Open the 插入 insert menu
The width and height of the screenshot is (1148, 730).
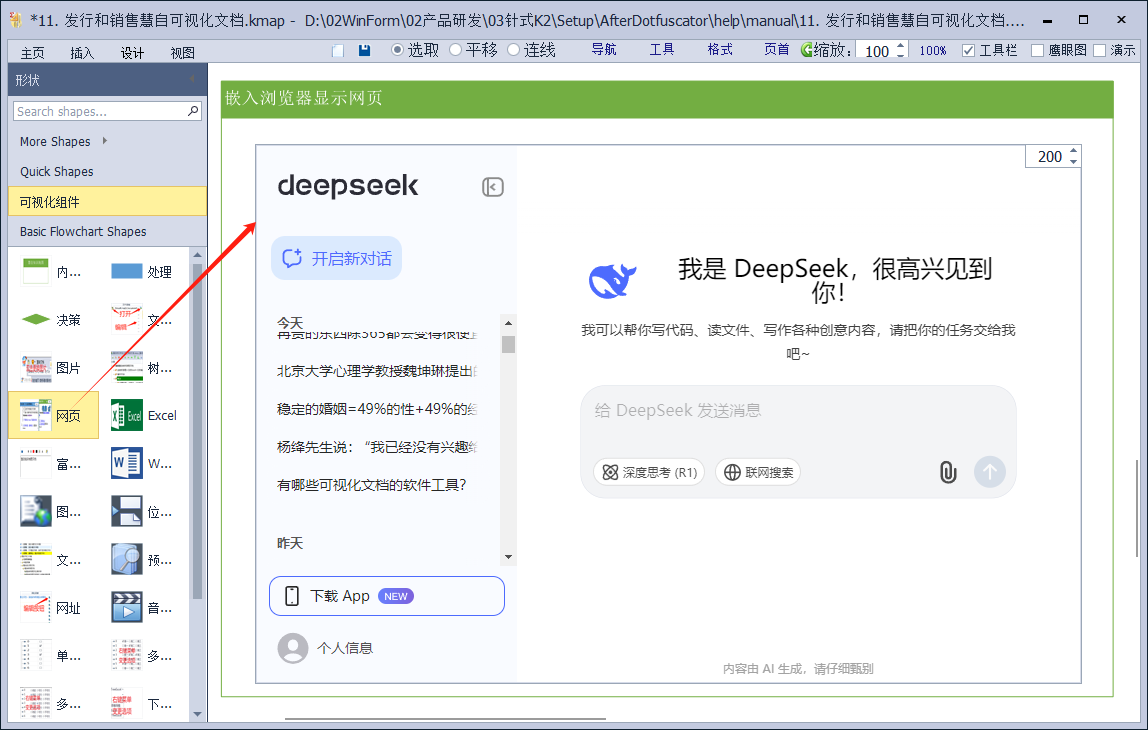[x=82, y=53]
